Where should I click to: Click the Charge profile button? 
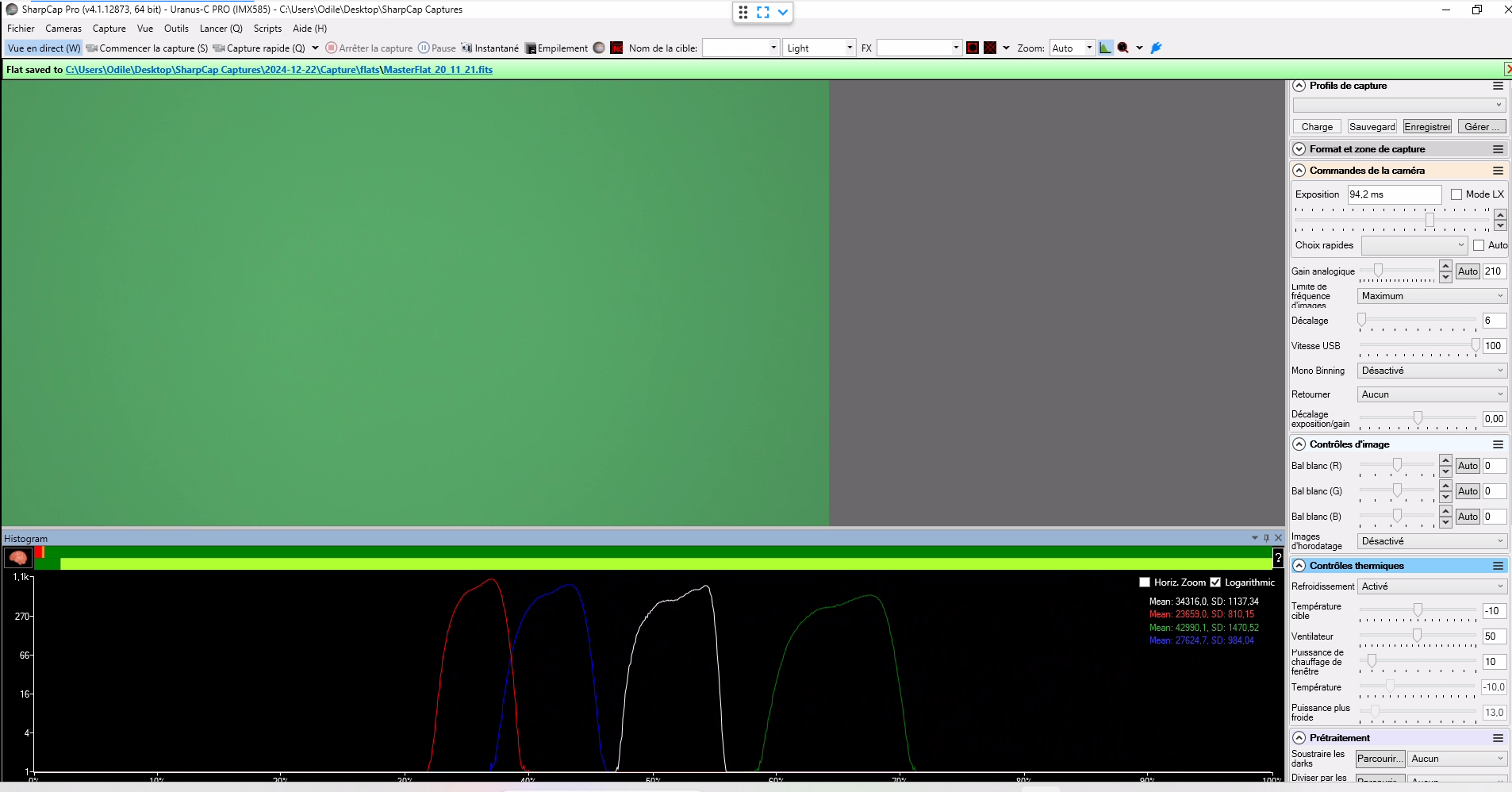click(1317, 127)
